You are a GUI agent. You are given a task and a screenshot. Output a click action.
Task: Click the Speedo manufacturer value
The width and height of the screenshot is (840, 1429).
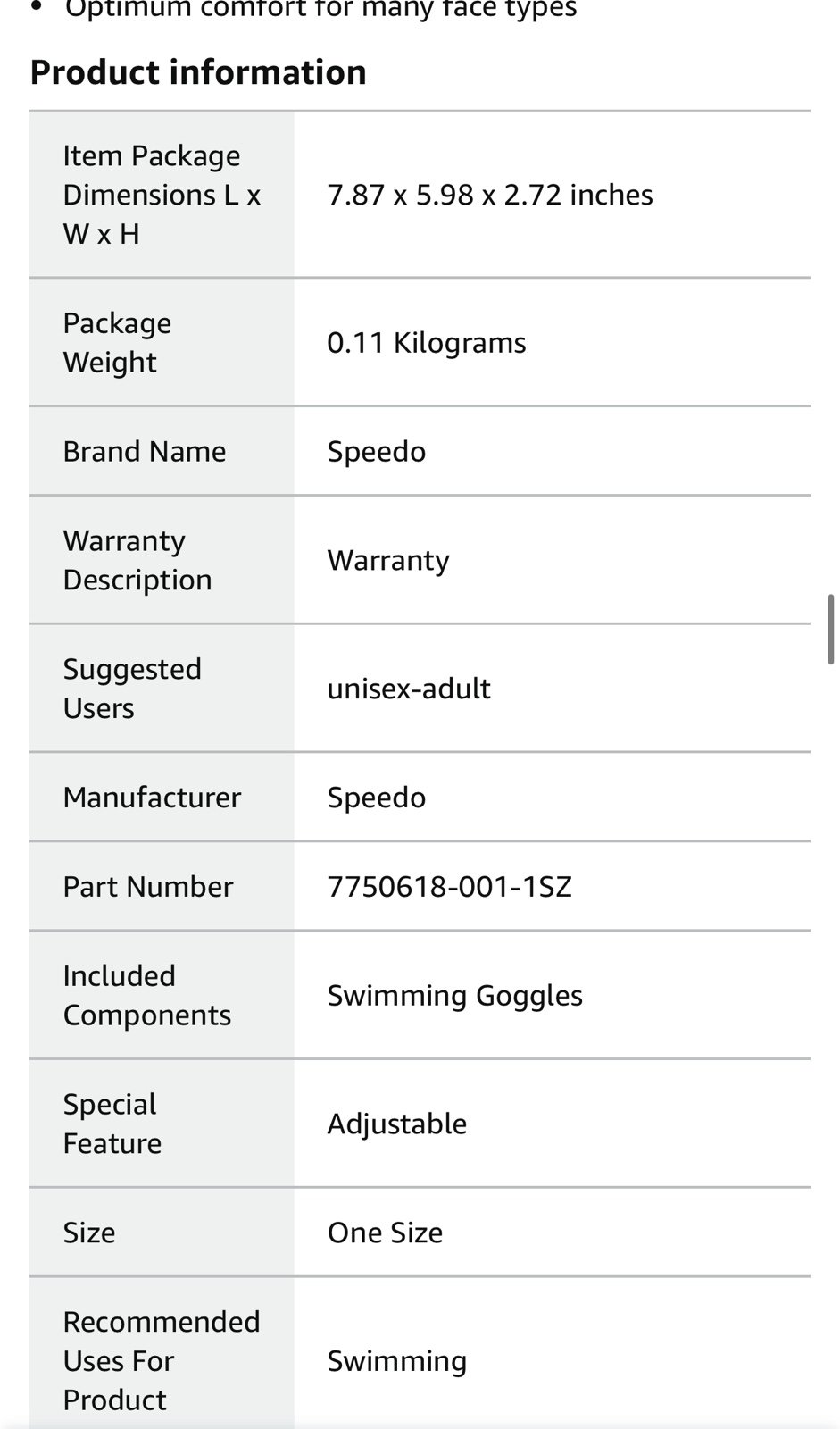click(x=376, y=798)
